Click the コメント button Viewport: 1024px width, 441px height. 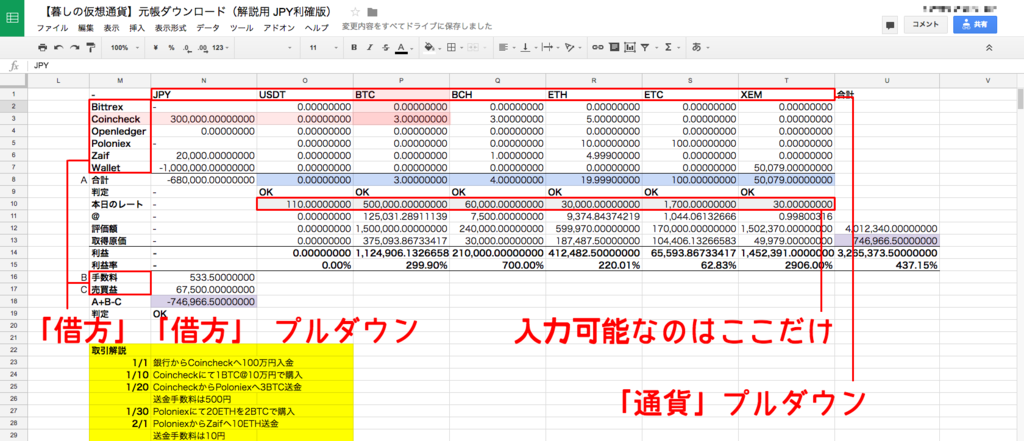925,25
